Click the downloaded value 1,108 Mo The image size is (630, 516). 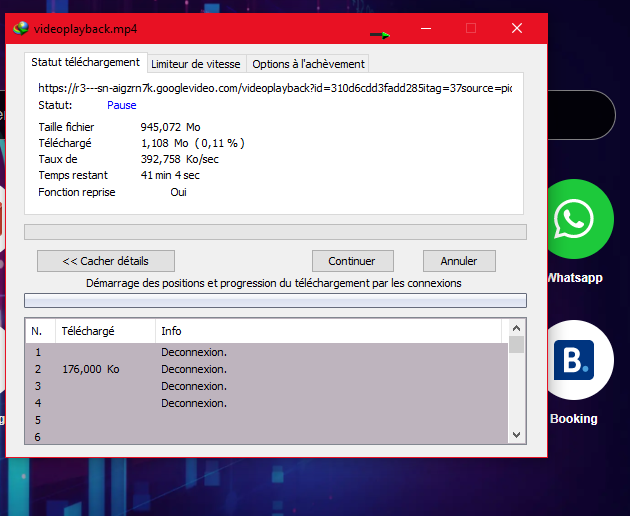(165, 143)
